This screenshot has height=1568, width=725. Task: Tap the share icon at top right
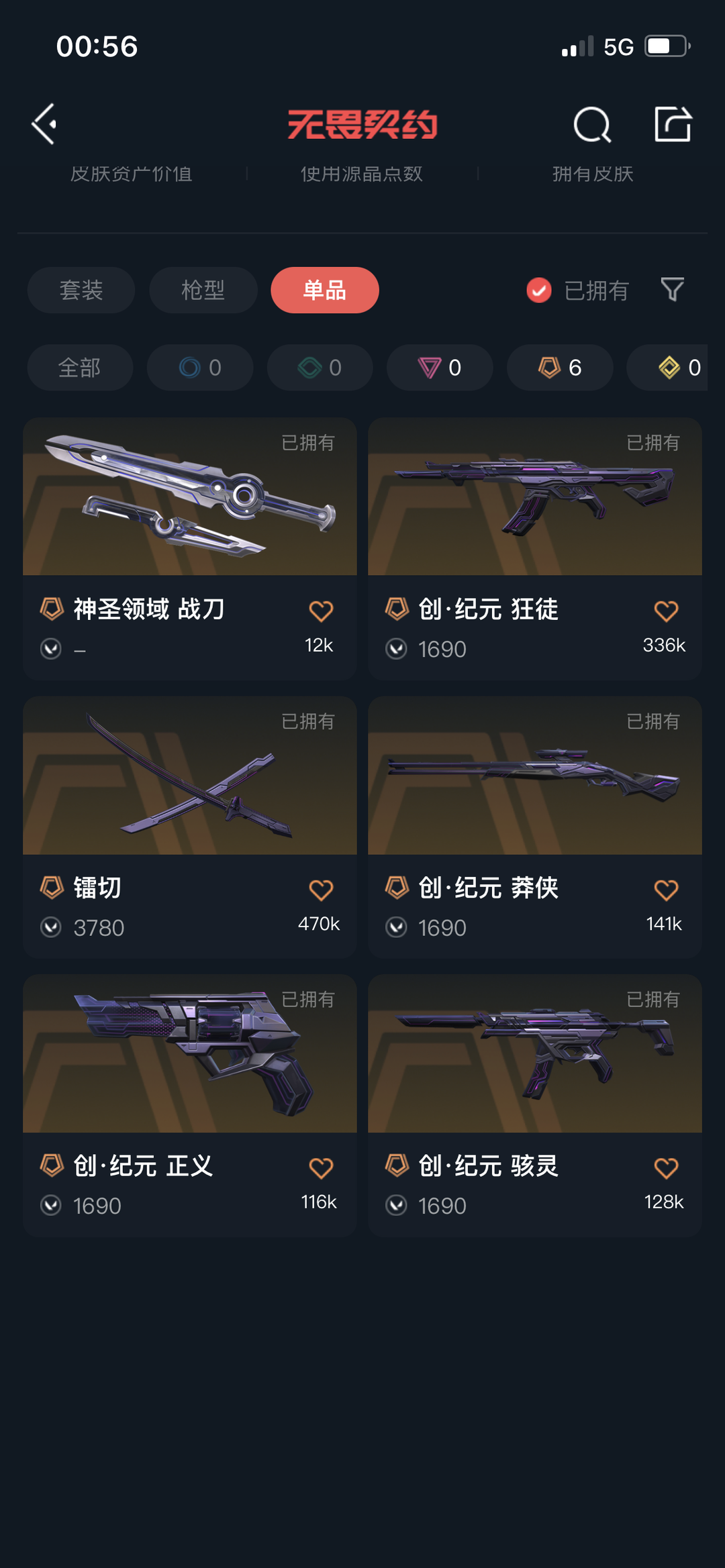tap(673, 124)
